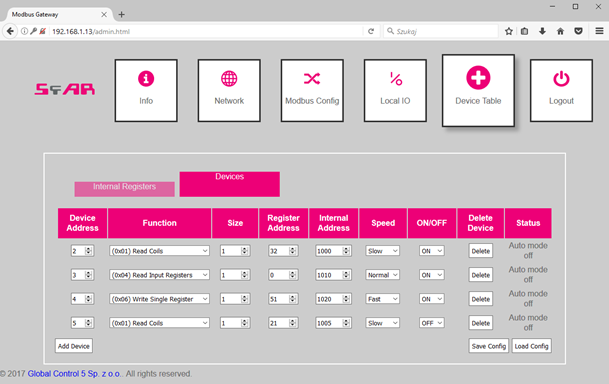Open Speed dropdown for device 5 row
Viewport: 609px width, 384px height.
[383, 323]
